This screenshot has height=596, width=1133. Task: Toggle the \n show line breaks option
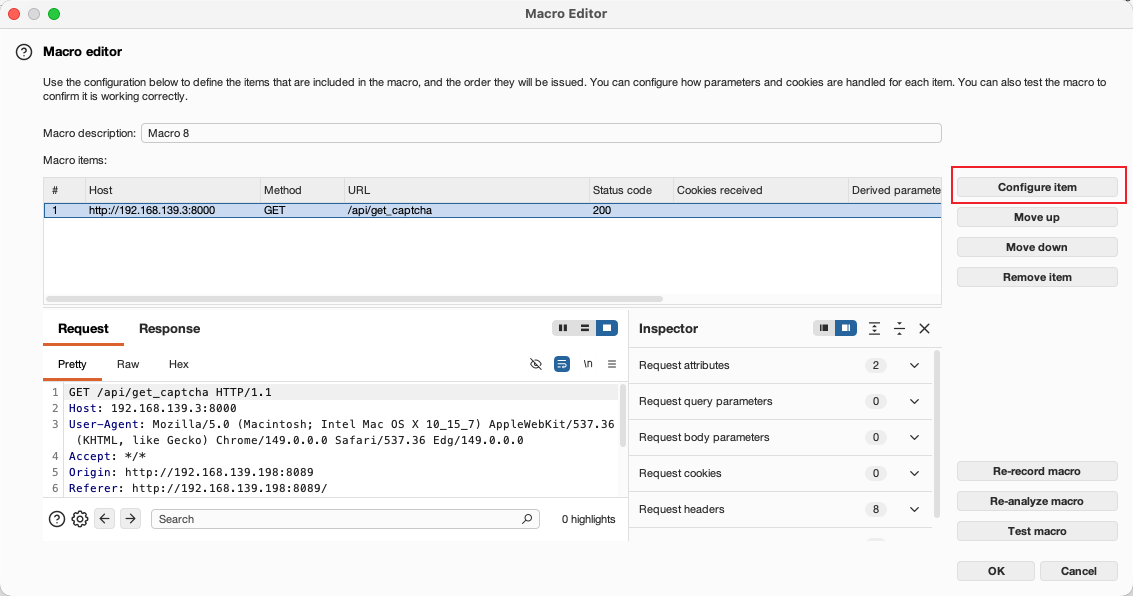tap(588, 363)
